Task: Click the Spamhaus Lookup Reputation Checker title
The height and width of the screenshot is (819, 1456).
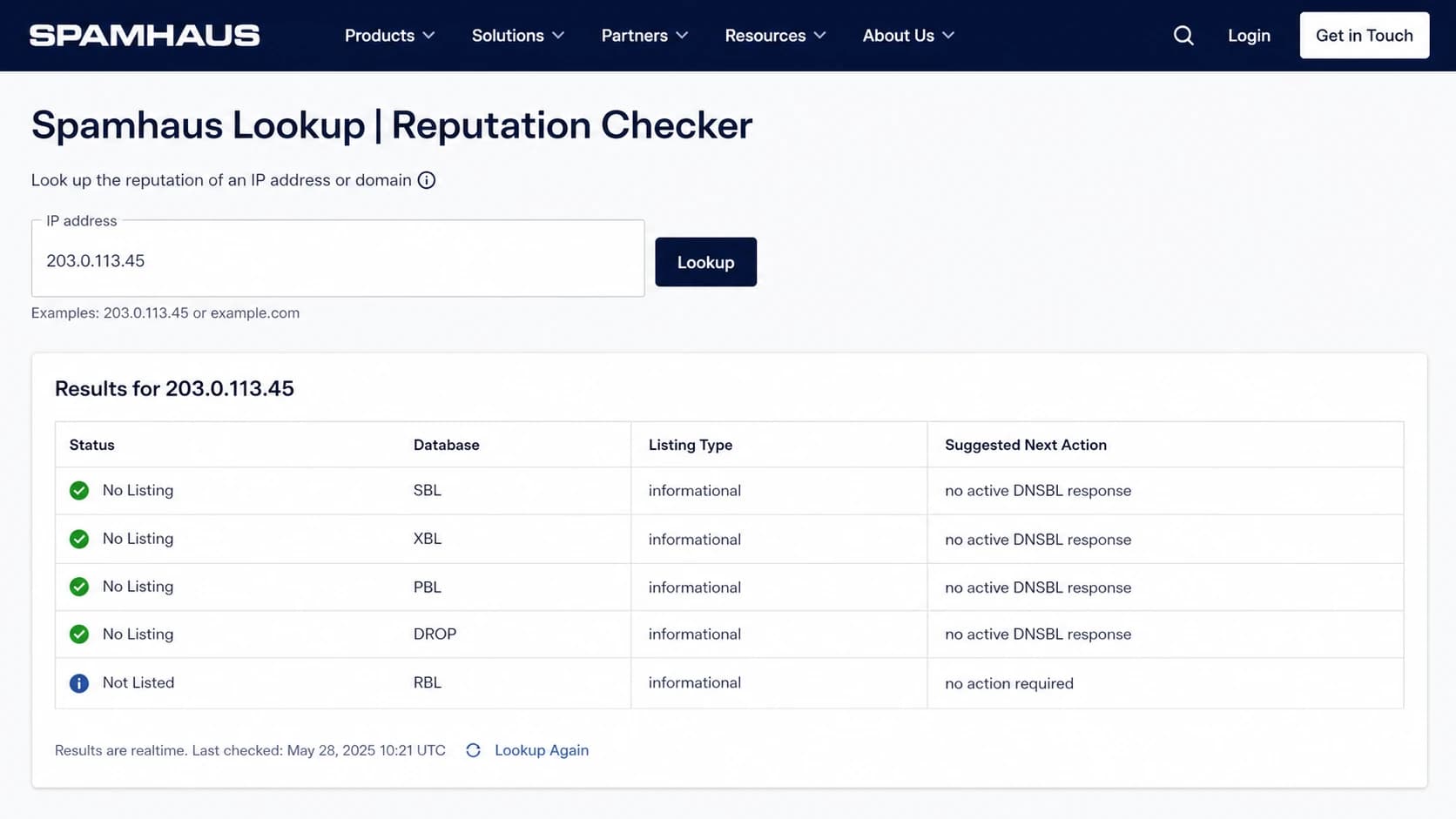Action: [x=392, y=125]
